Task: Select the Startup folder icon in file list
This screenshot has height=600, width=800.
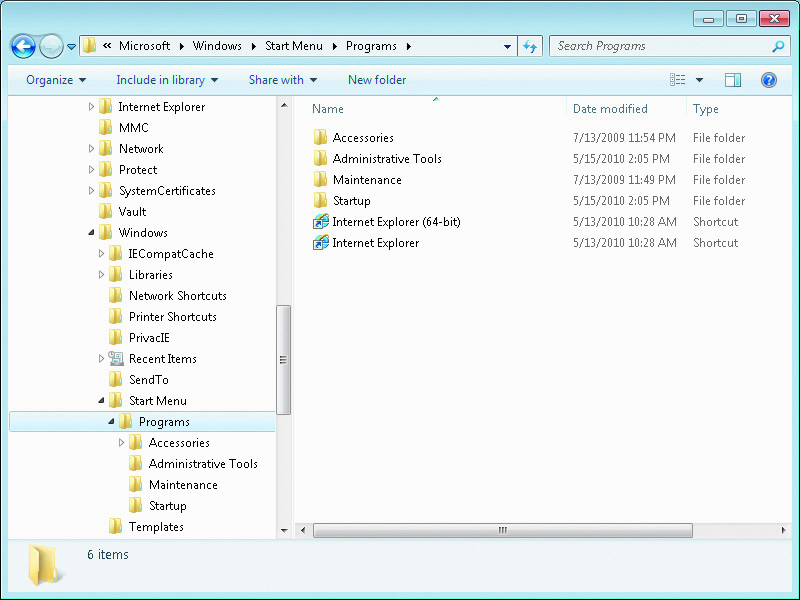Action: [x=320, y=201]
